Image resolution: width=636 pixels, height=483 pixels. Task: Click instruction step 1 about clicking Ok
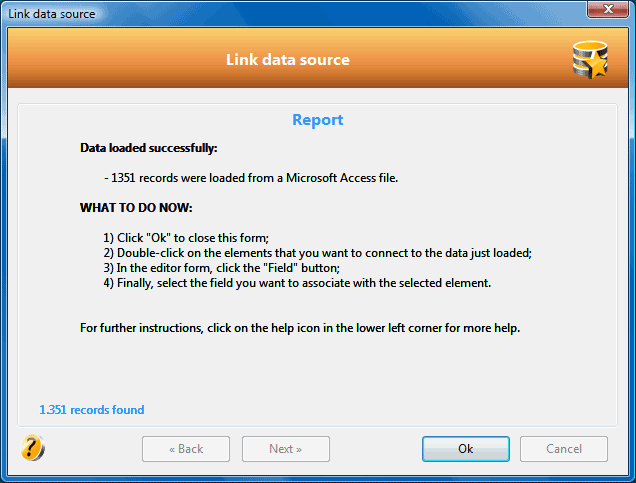(186, 238)
